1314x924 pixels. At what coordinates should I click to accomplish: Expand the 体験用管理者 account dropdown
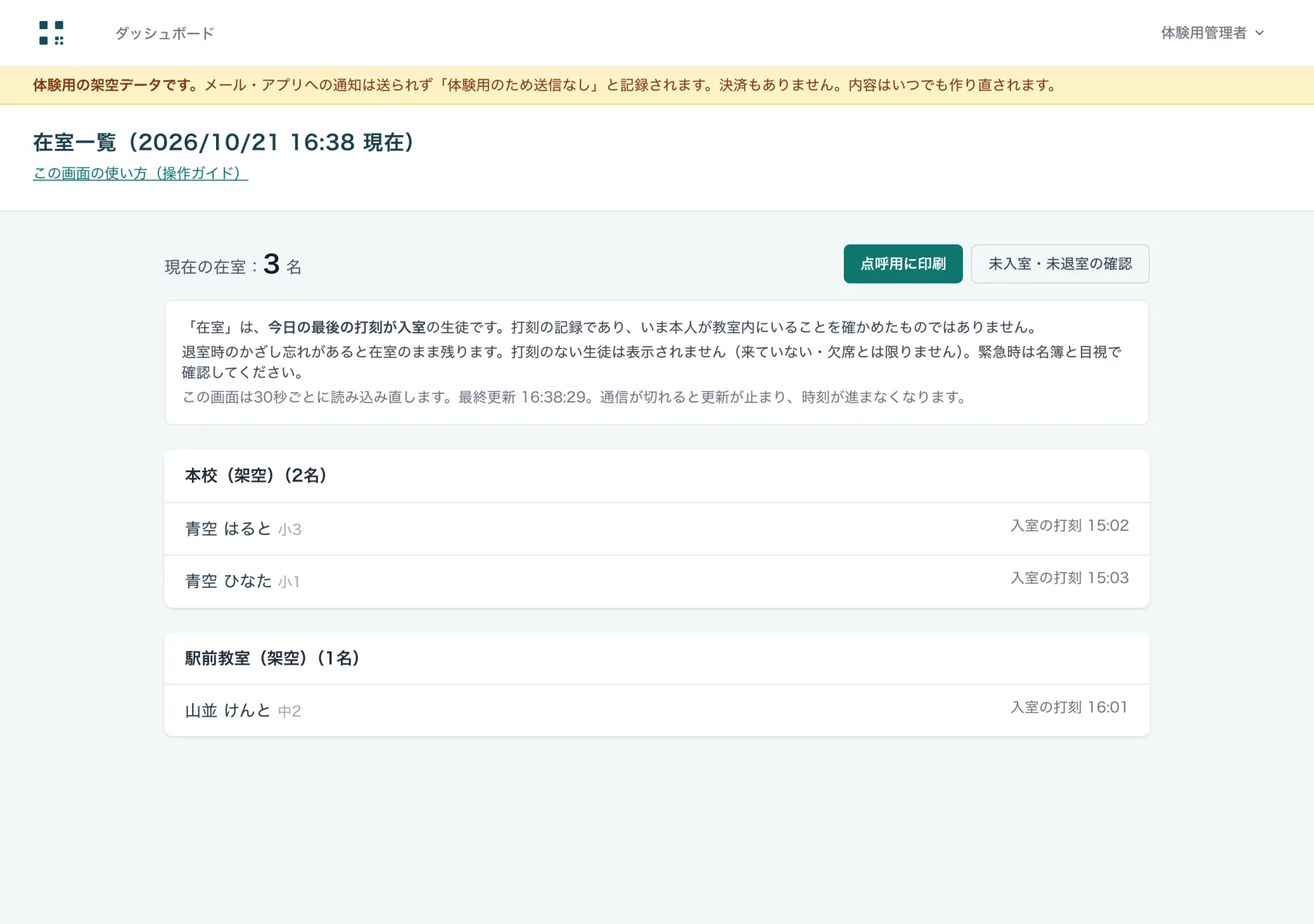tap(1212, 33)
